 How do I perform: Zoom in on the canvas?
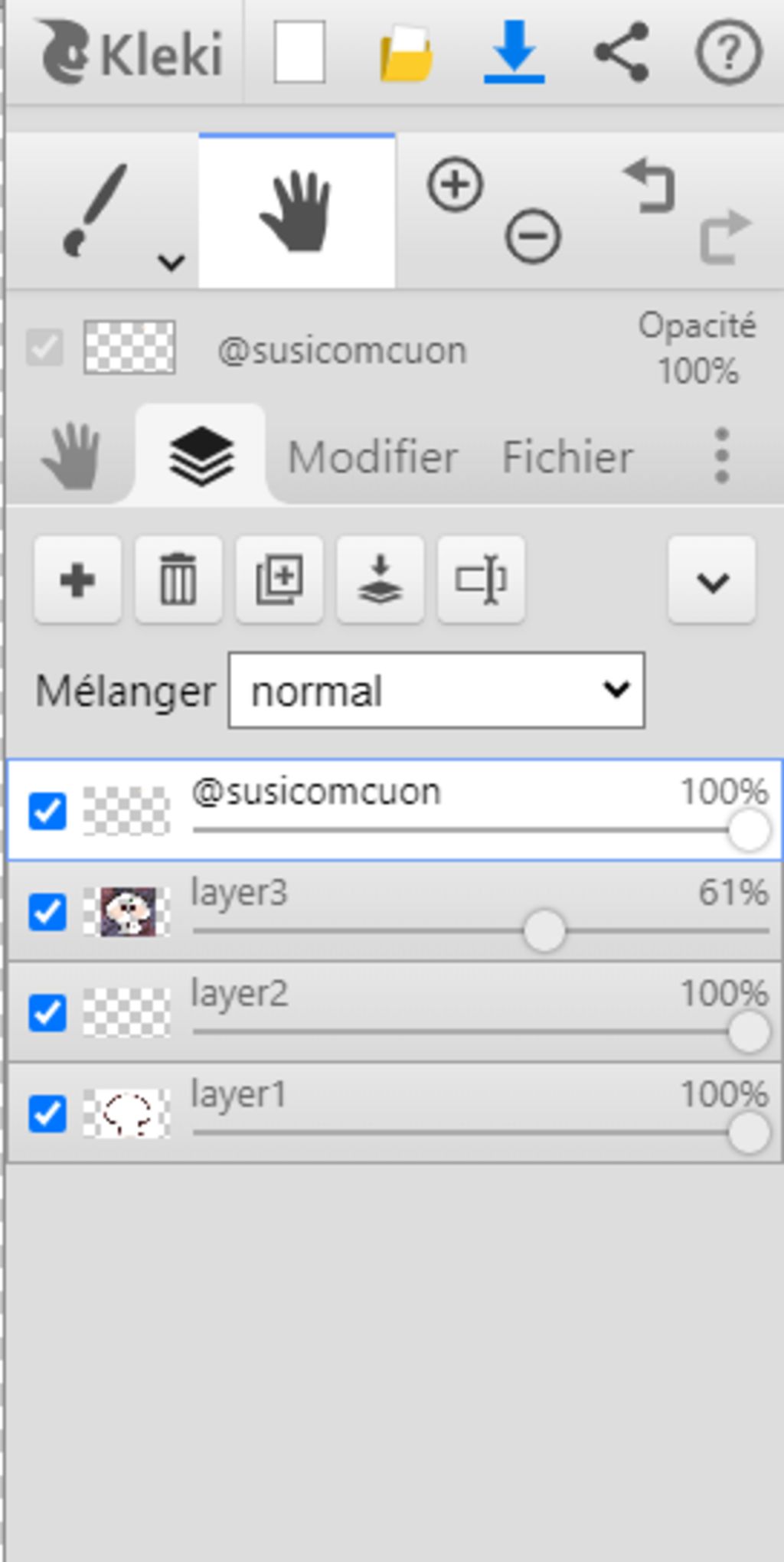(x=455, y=185)
